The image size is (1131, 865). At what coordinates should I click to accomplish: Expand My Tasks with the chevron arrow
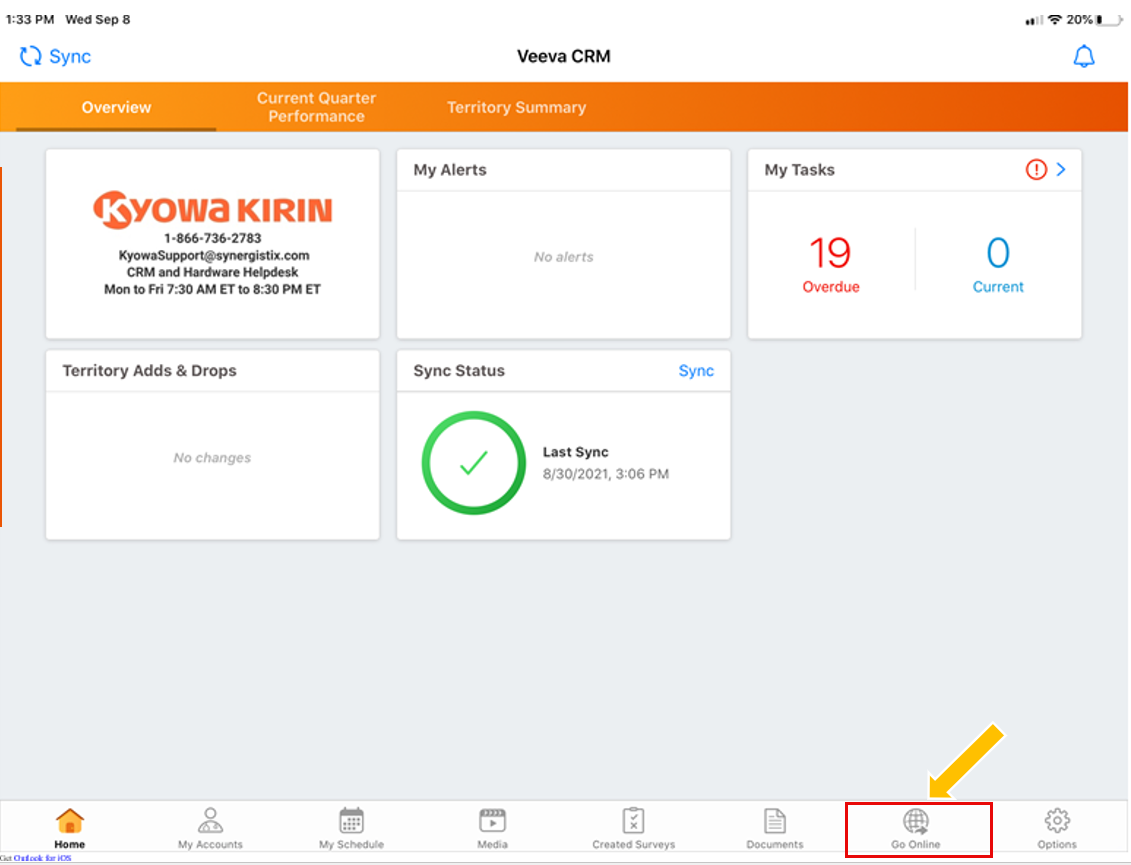tap(1061, 170)
